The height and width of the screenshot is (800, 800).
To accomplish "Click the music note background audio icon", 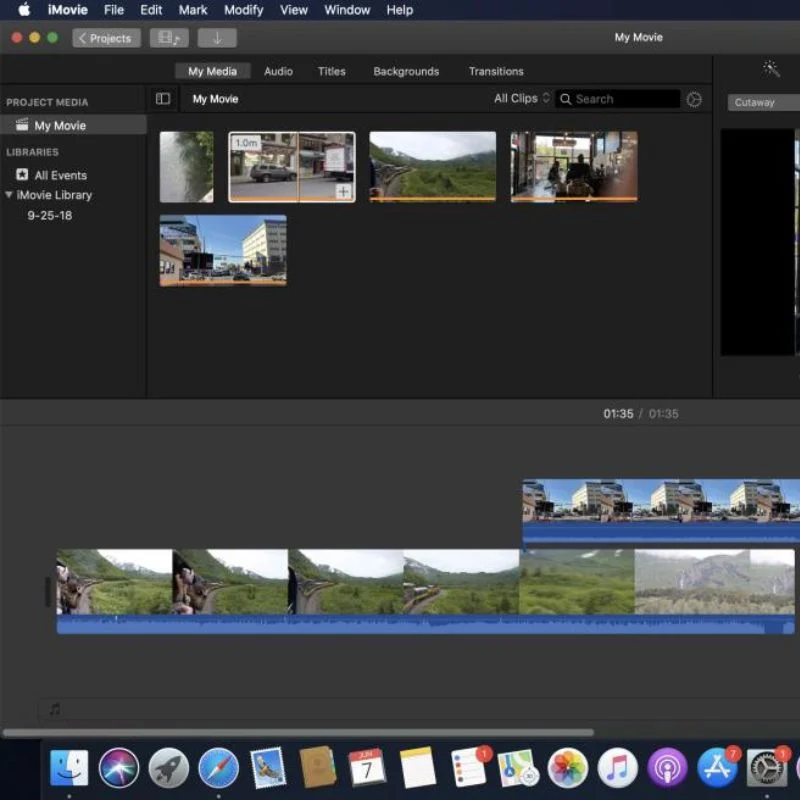I will click(55, 709).
